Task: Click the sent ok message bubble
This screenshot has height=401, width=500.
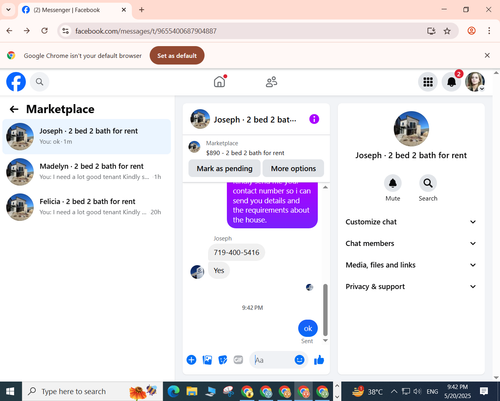Action: 308,328
